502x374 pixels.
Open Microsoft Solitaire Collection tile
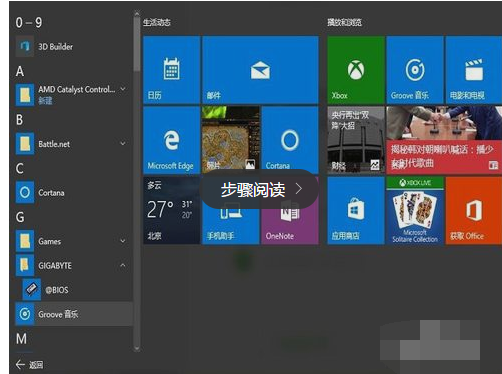tap(415, 211)
